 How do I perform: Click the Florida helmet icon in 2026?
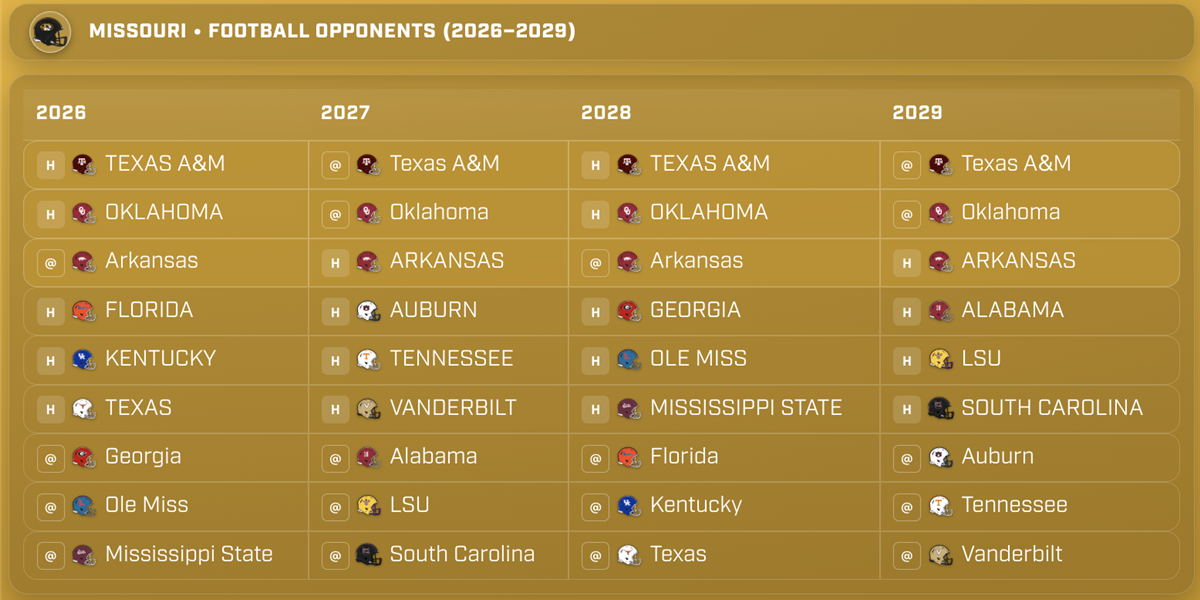click(84, 311)
